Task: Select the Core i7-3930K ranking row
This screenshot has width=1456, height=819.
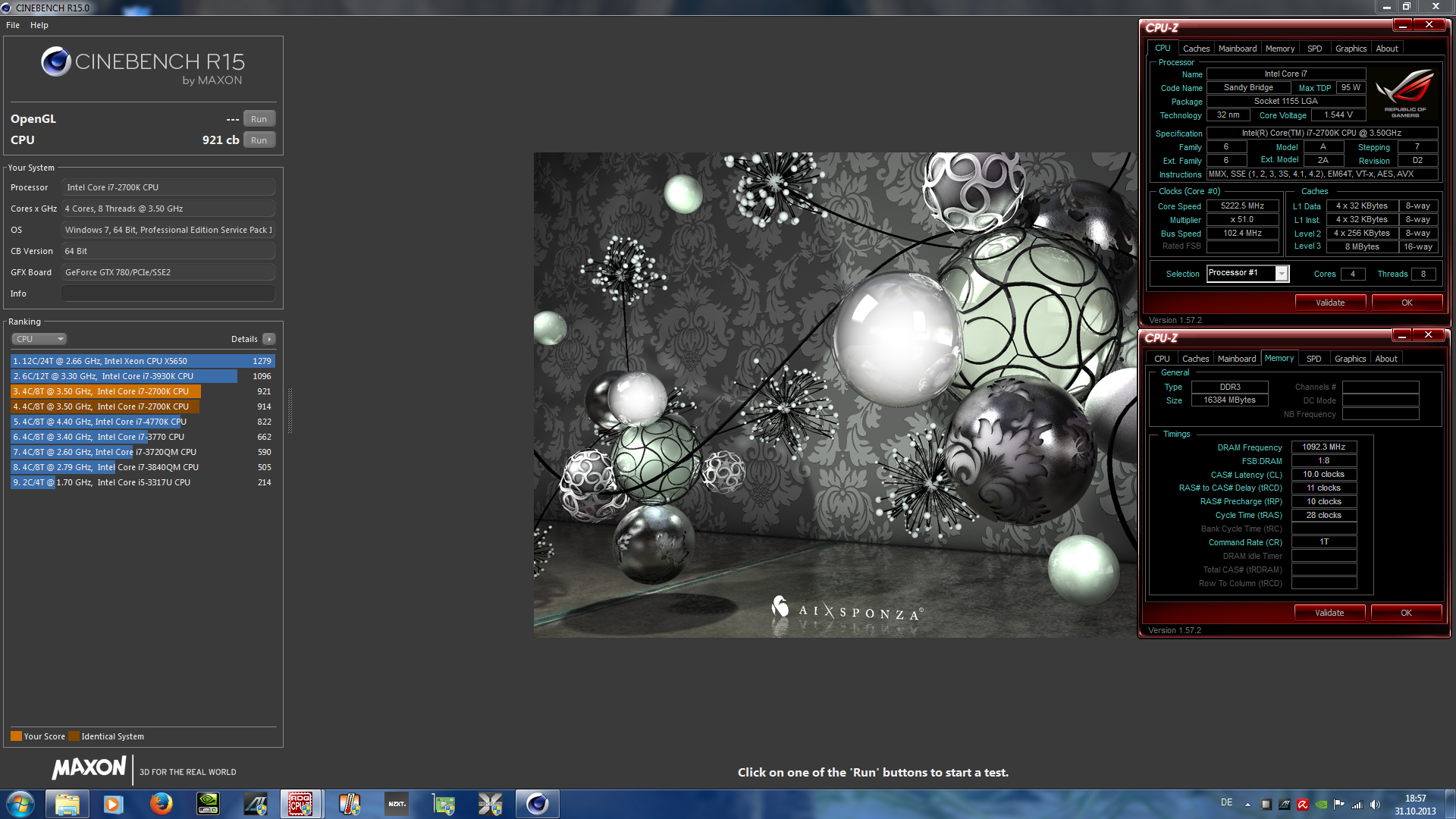Action: [143, 376]
